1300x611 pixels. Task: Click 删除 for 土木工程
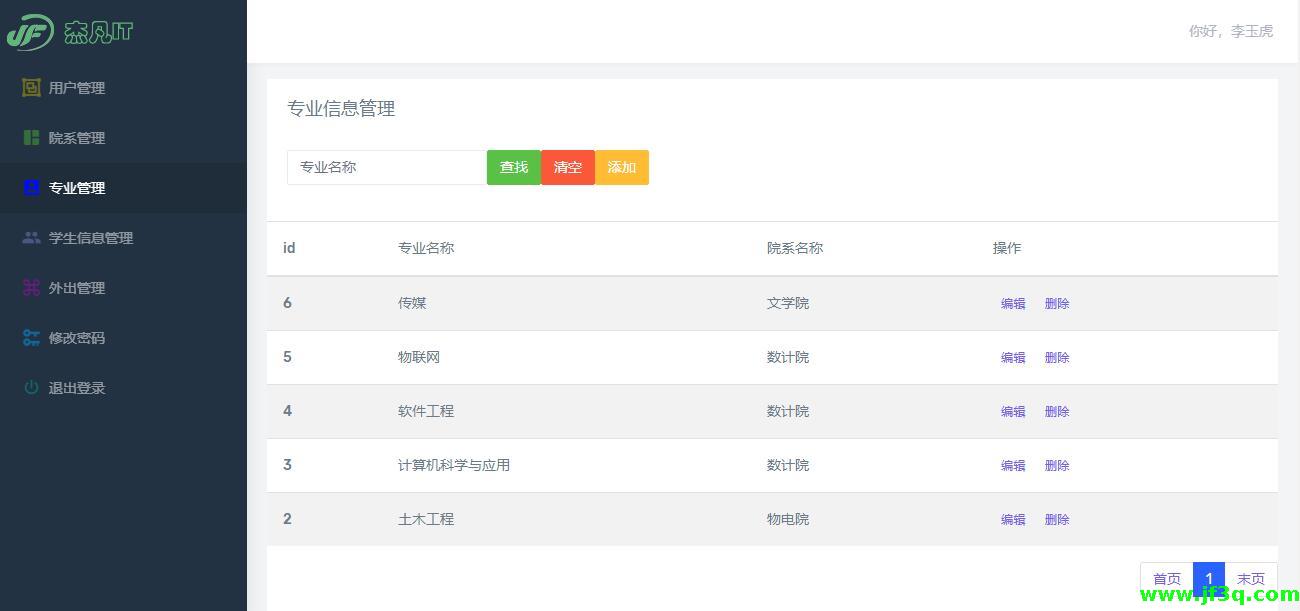tap(1056, 519)
